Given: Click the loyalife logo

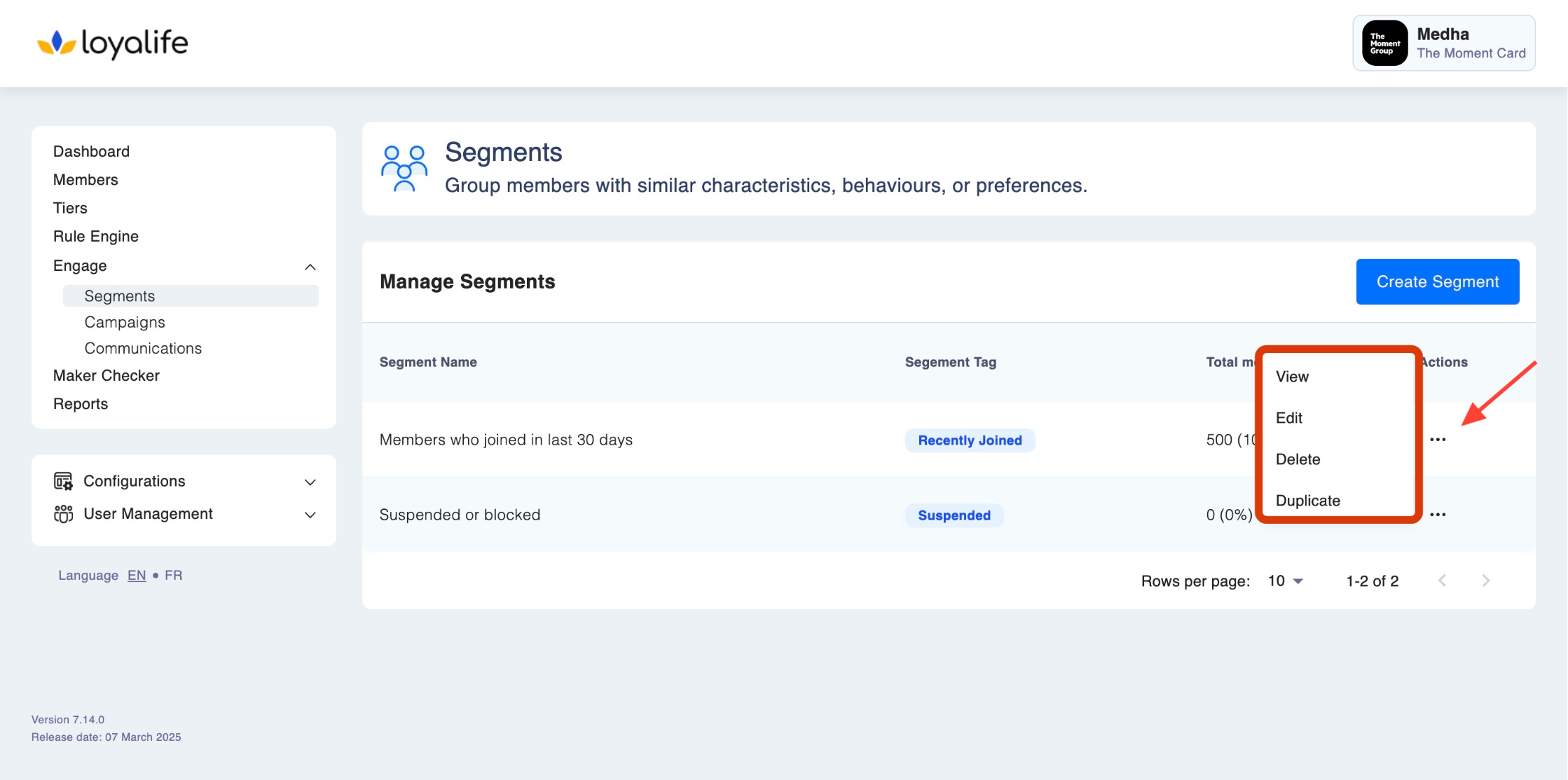Looking at the screenshot, I should [x=113, y=43].
